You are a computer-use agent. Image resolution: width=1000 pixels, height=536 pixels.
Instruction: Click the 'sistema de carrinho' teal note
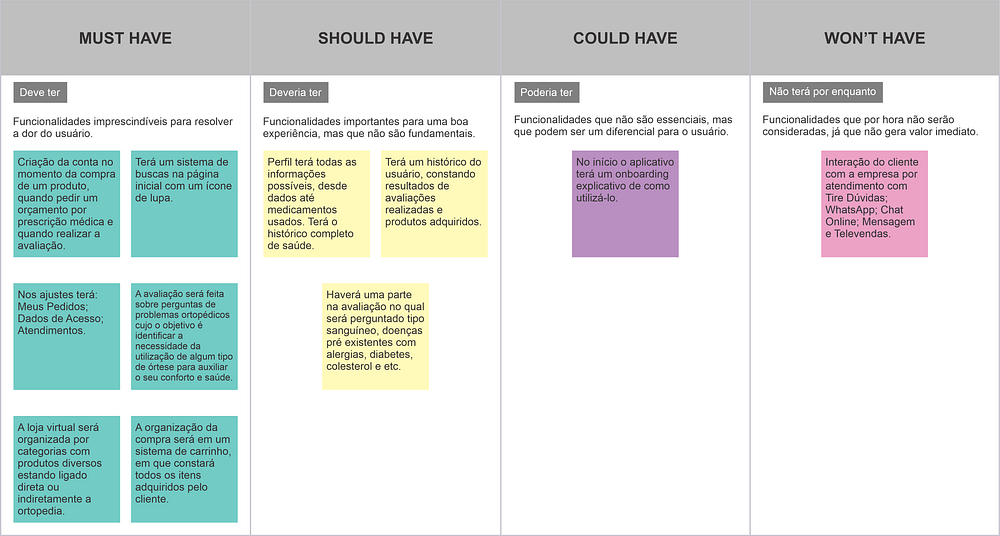184,469
